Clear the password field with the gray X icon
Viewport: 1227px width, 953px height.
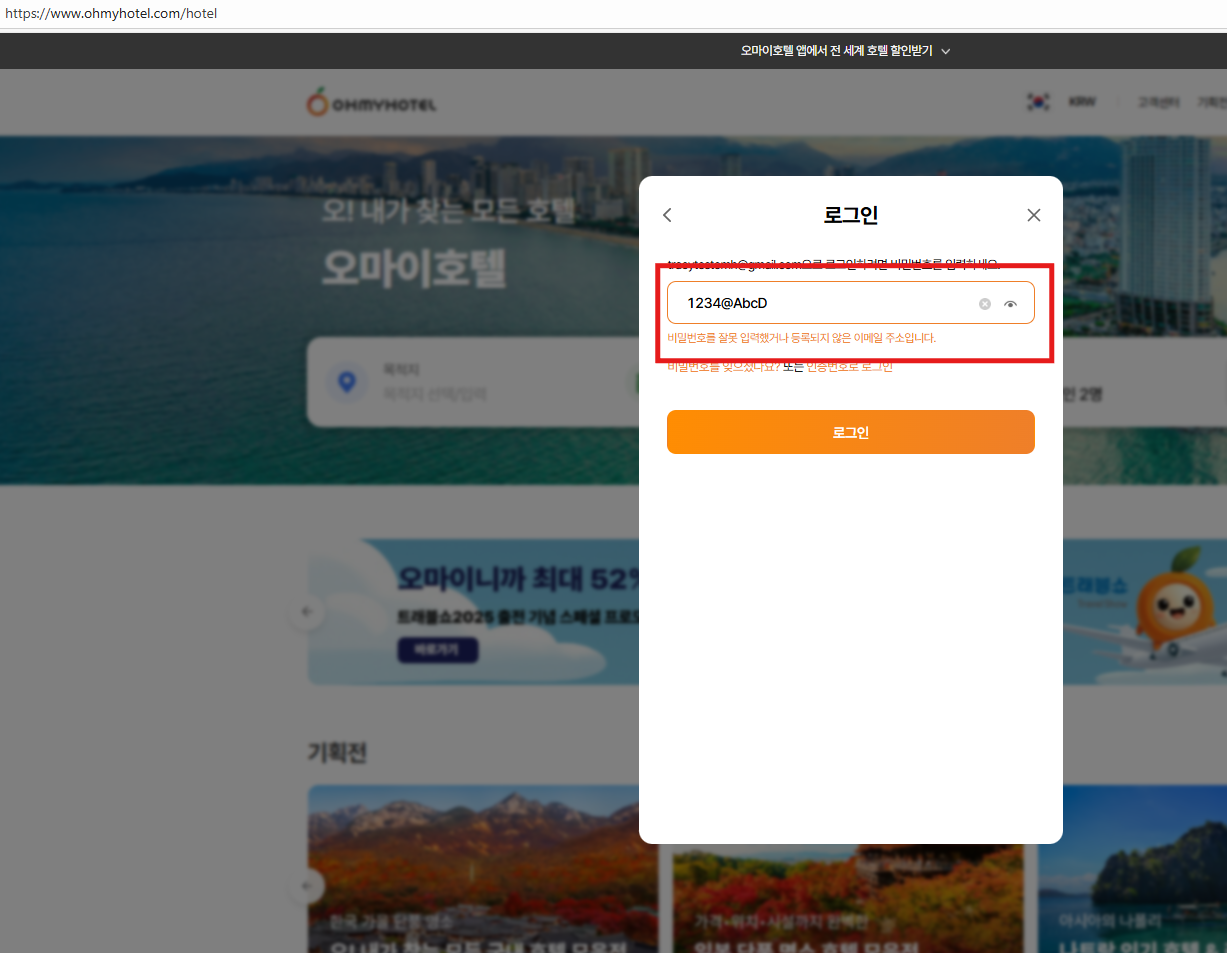click(x=985, y=304)
